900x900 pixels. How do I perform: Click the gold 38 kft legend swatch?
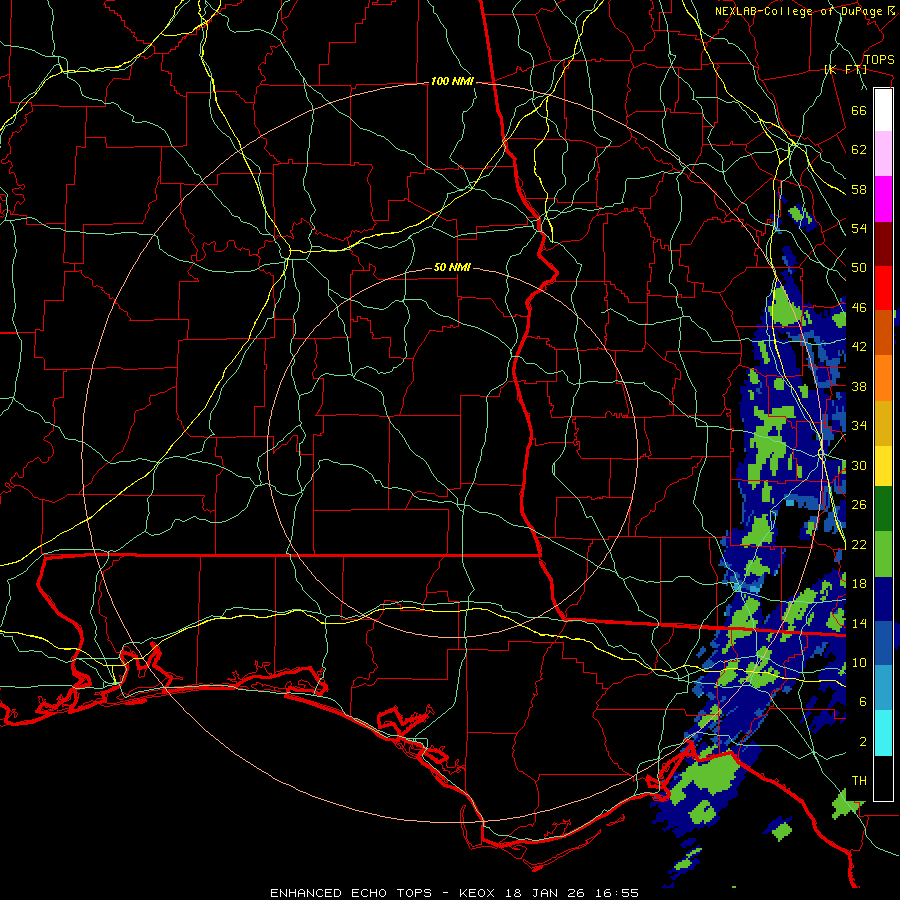(x=883, y=423)
